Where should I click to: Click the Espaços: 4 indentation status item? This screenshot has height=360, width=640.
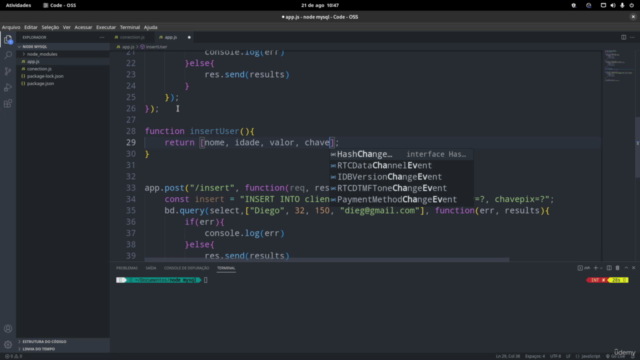pyautogui.click(x=535, y=356)
